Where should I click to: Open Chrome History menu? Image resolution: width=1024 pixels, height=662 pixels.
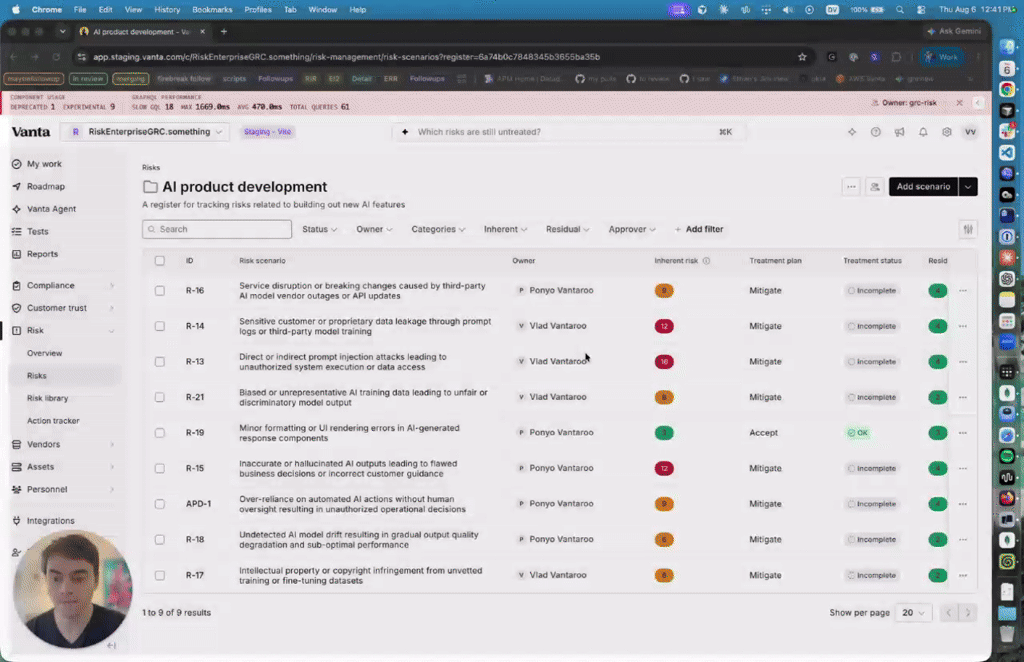click(x=167, y=10)
